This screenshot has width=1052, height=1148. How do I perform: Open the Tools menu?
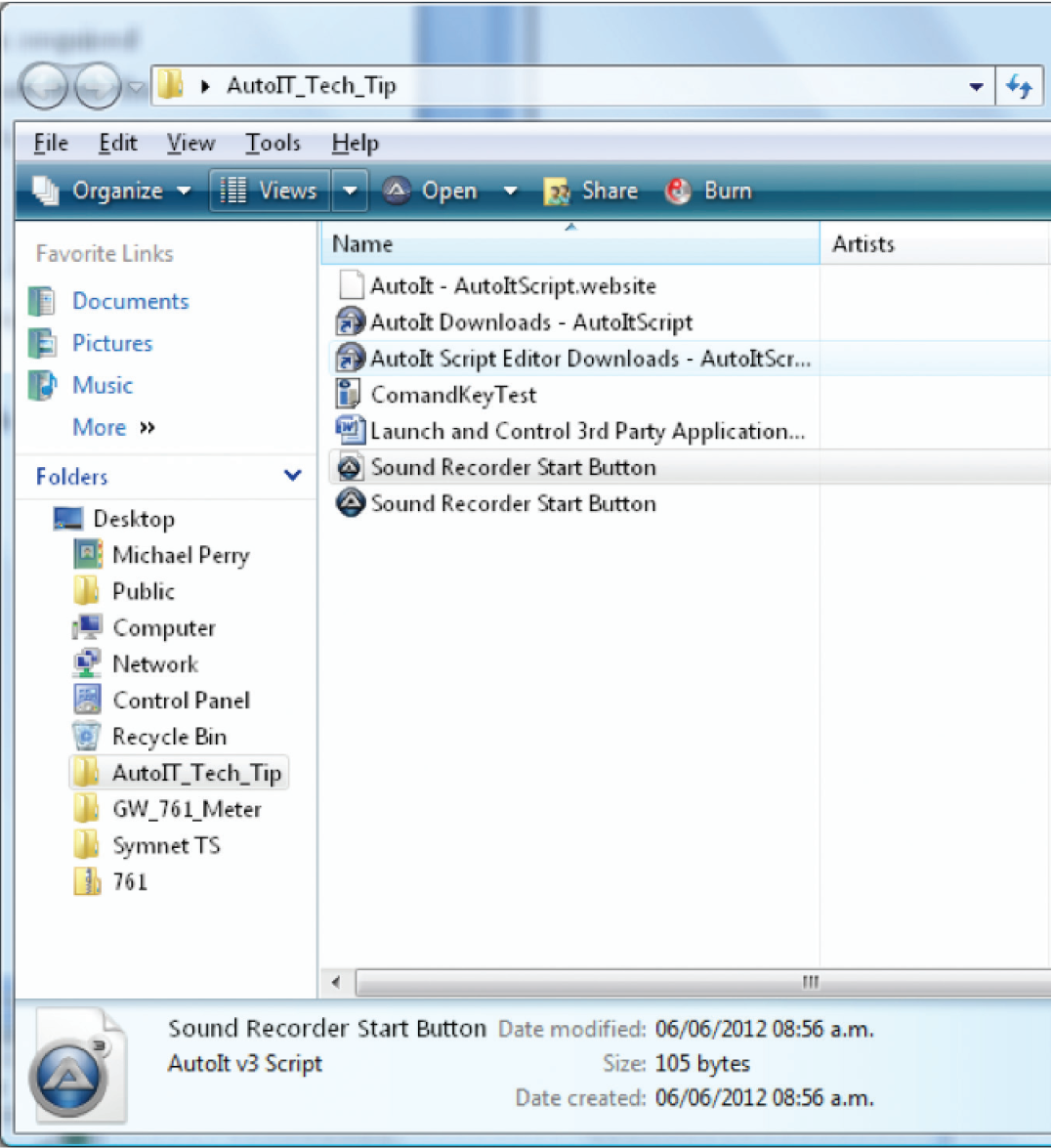[273, 144]
